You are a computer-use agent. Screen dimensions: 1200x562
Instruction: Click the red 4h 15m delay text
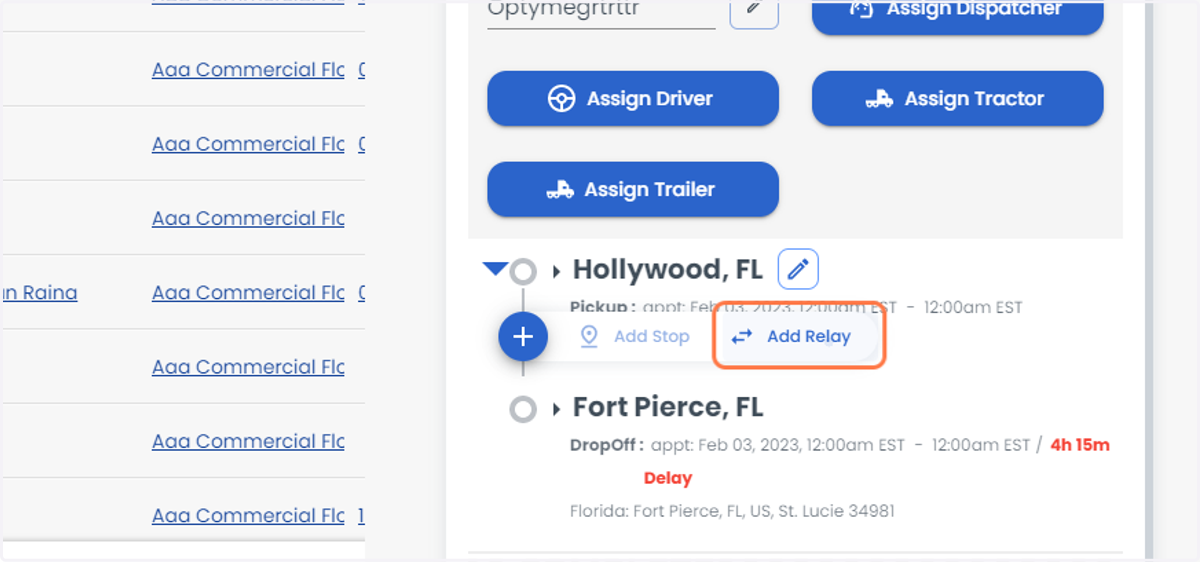(1080, 445)
